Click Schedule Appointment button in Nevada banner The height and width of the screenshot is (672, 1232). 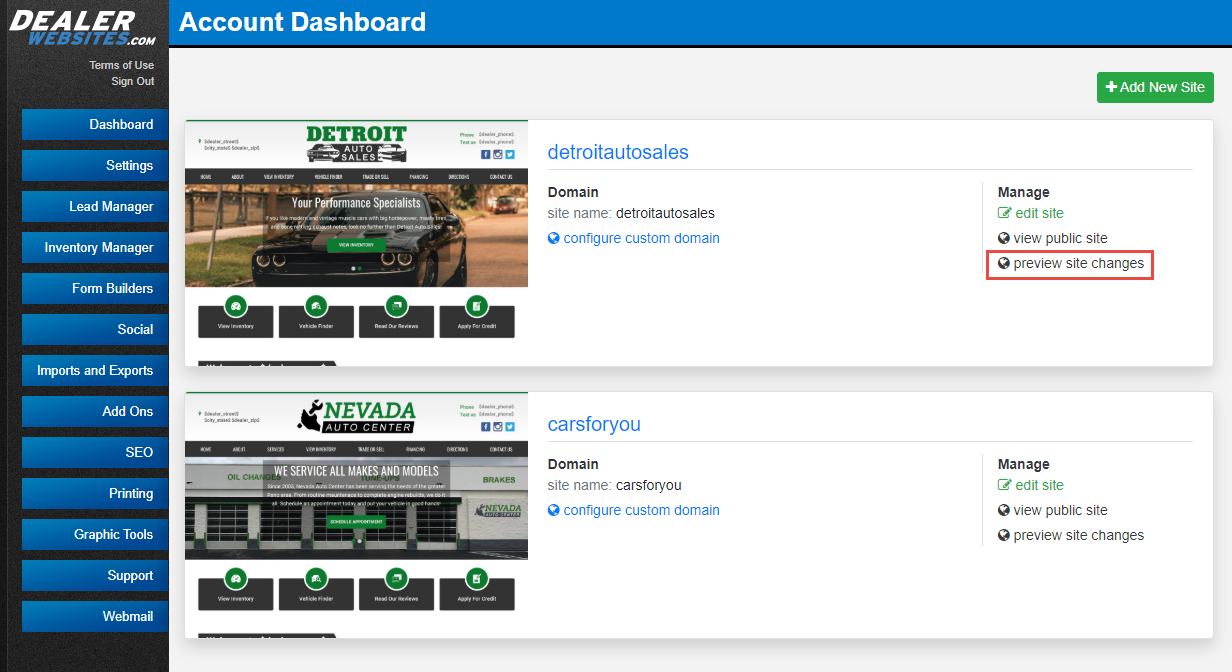[356, 522]
